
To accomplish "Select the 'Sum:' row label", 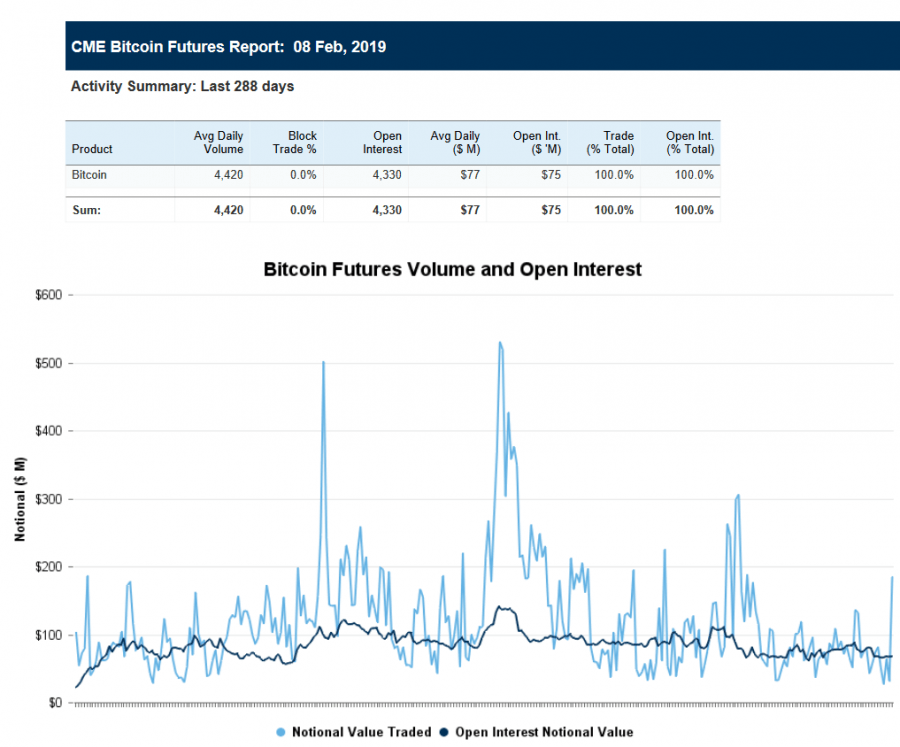I will tap(87, 210).
